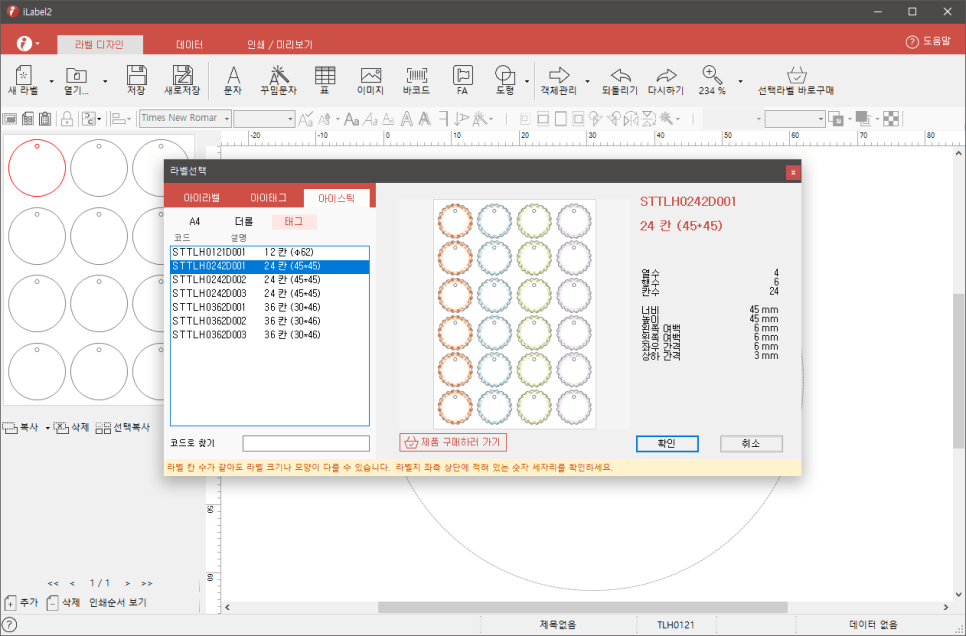Select the STTLH0362D001 36 칸 row

click(270, 307)
